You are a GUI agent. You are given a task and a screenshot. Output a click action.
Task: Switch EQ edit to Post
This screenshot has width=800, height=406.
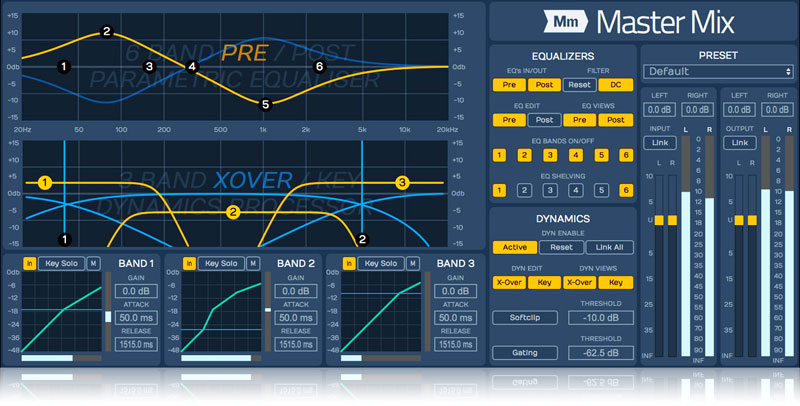(x=543, y=120)
